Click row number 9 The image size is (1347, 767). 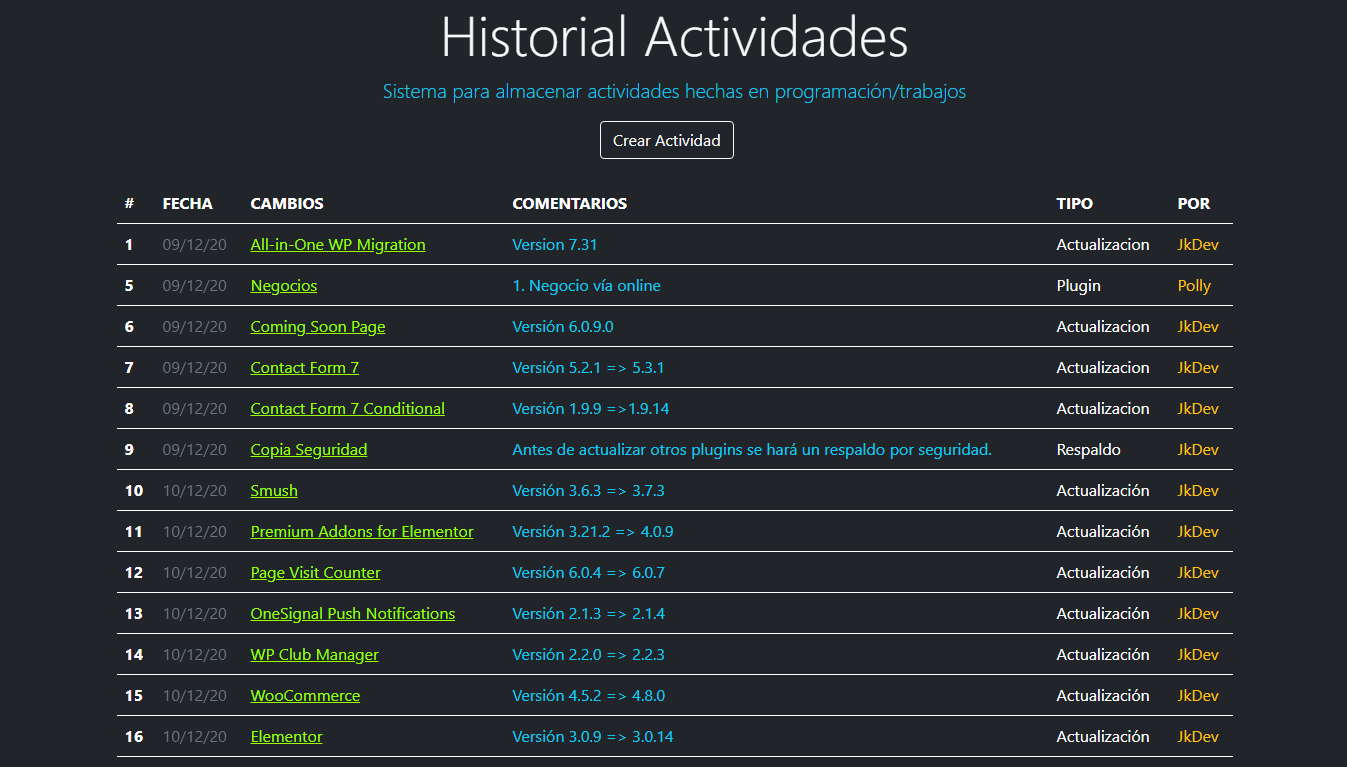tap(129, 450)
